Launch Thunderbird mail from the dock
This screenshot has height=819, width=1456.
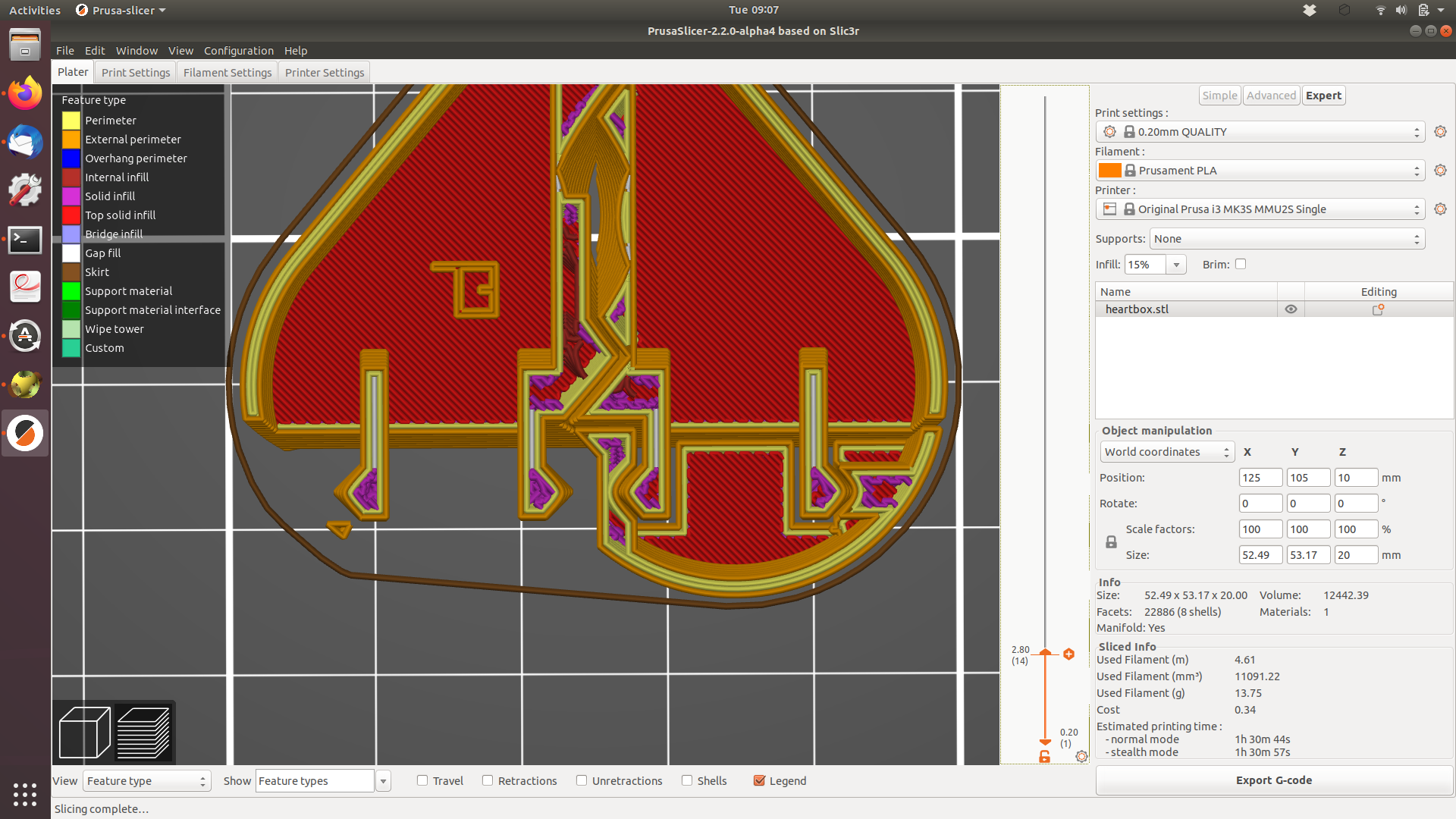[25, 142]
